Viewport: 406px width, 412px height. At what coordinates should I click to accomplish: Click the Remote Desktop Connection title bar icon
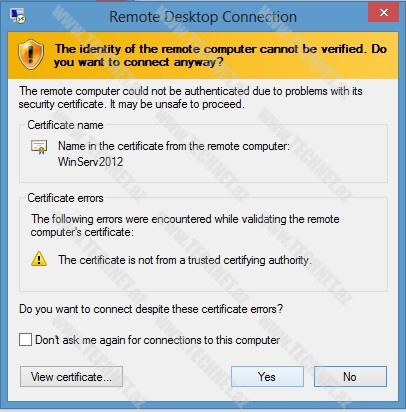17,16
